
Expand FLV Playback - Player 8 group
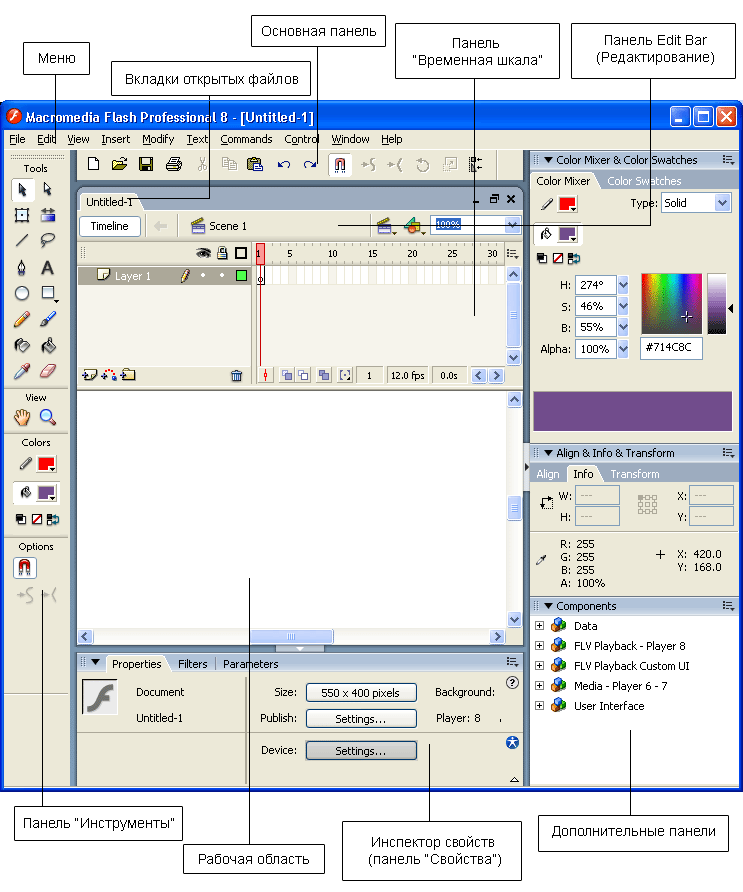coord(539,646)
